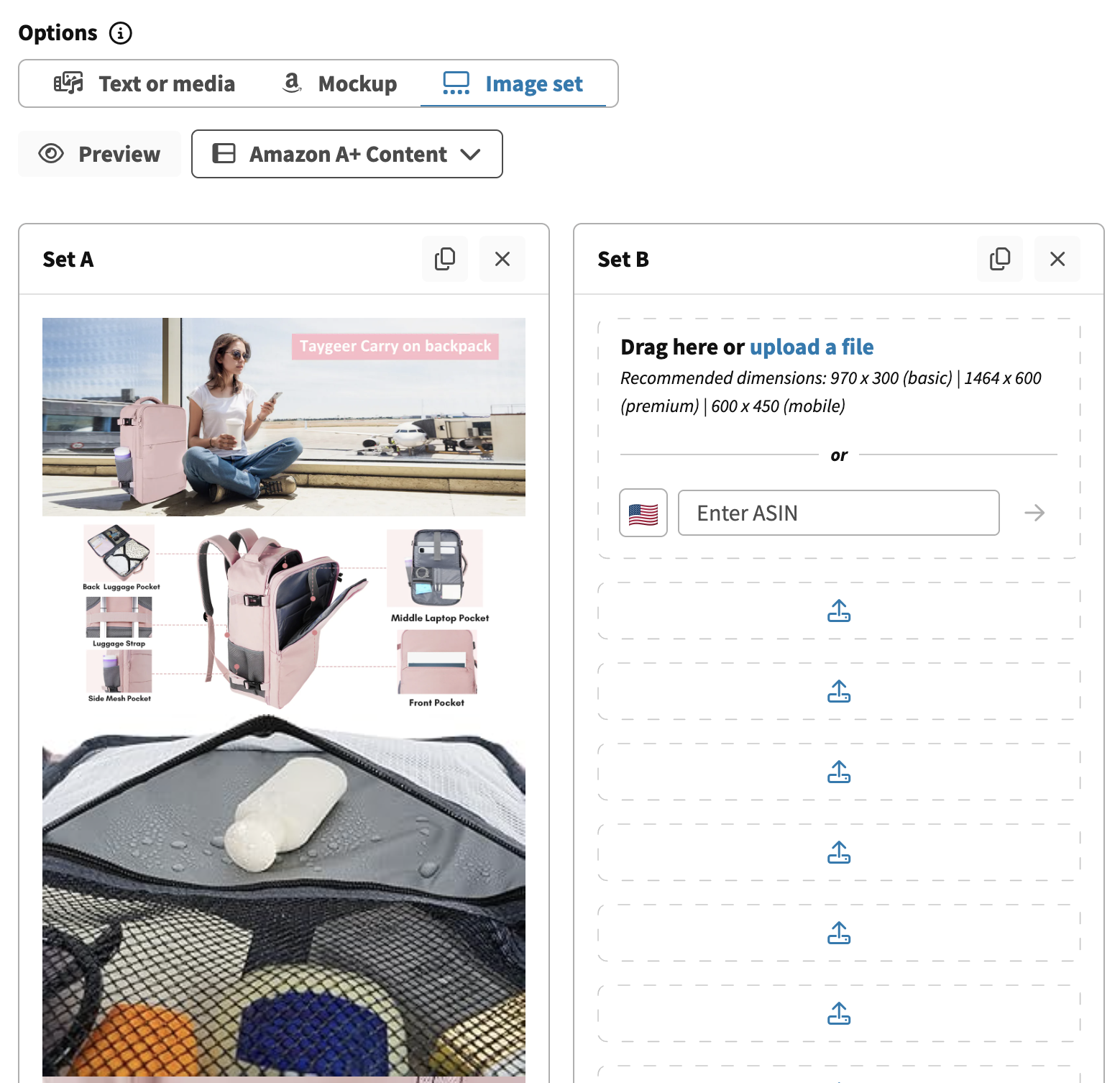Click upload a file link
The width and height of the screenshot is (1120, 1083).
pyautogui.click(x=812, y=347)
